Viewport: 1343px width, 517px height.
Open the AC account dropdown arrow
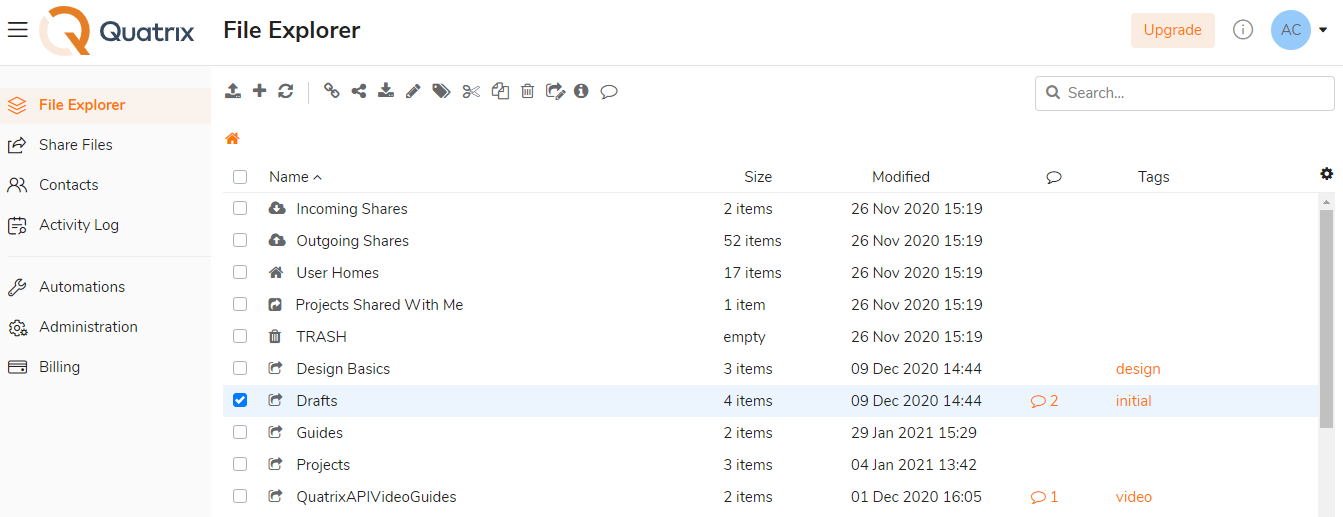1324,30
